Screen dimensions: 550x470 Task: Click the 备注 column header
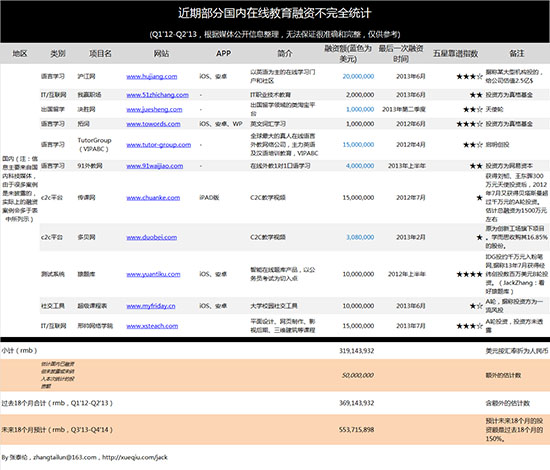pyautogui.click(x=517, y=53)
